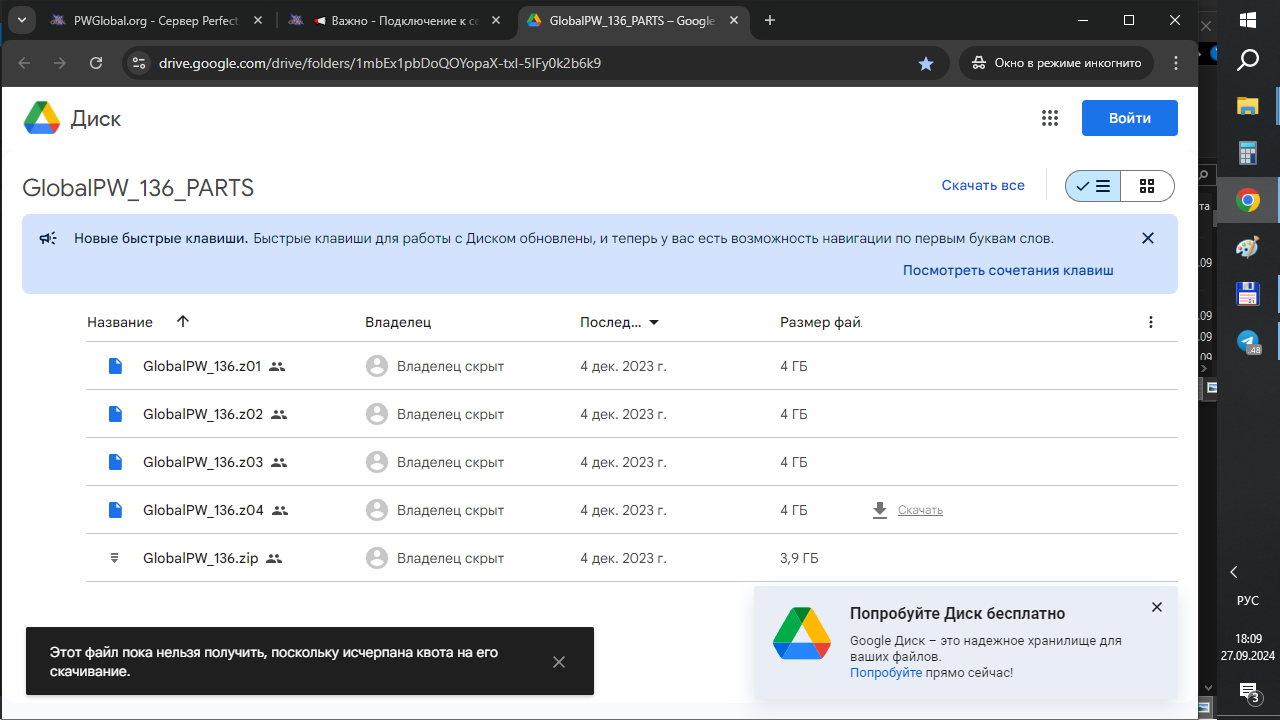Switch to grid view layout
1280x720 pixels.
1147,186
